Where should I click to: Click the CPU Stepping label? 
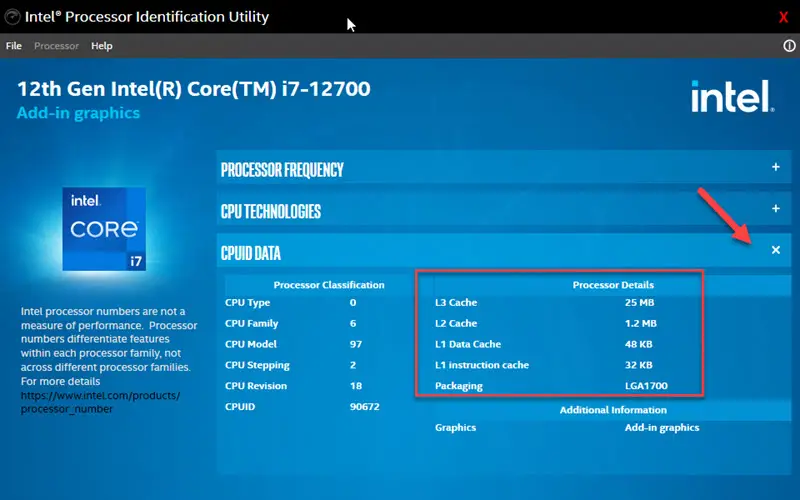point(257,365)
